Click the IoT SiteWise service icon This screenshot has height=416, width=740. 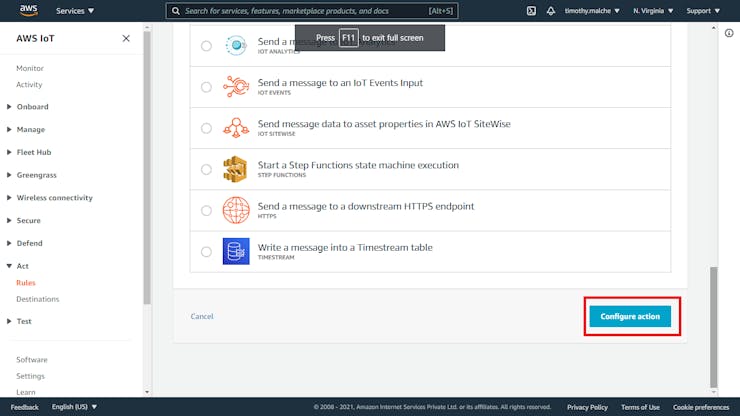coord(236,127)
